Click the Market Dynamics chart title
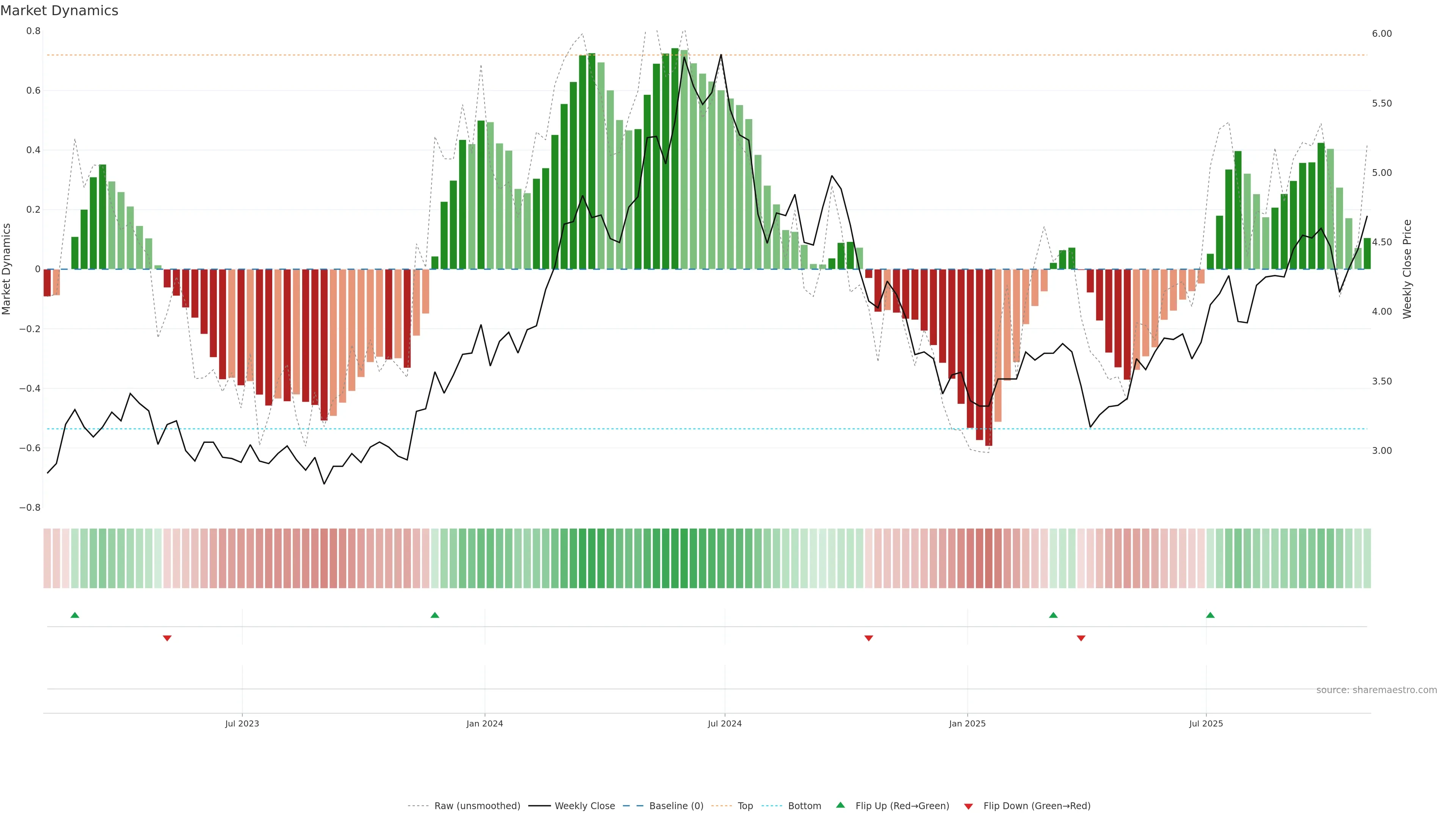This screenshot has height=819, width=1456. 60,11
